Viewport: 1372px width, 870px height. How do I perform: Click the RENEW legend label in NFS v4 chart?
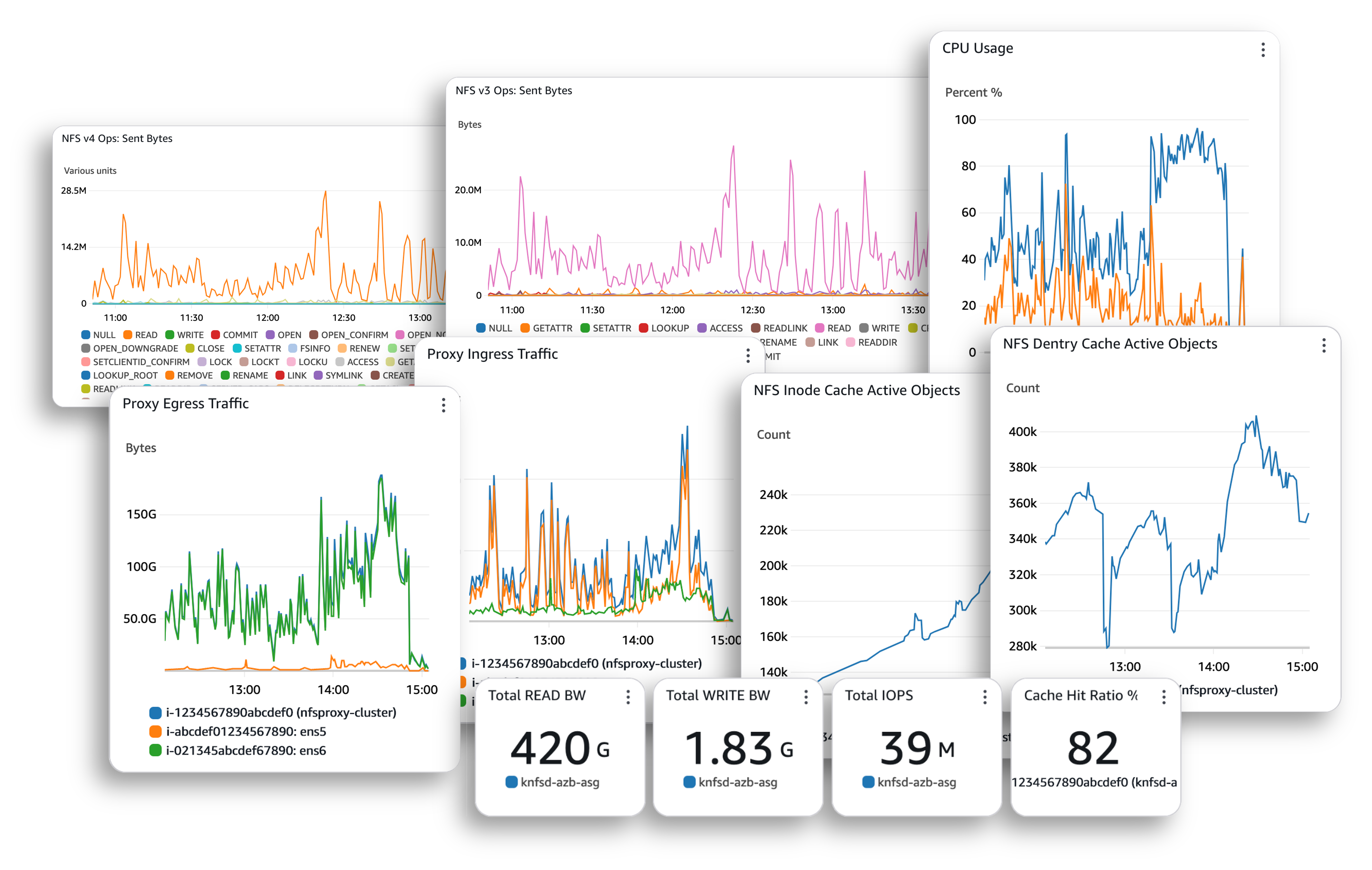click(365, 349)
